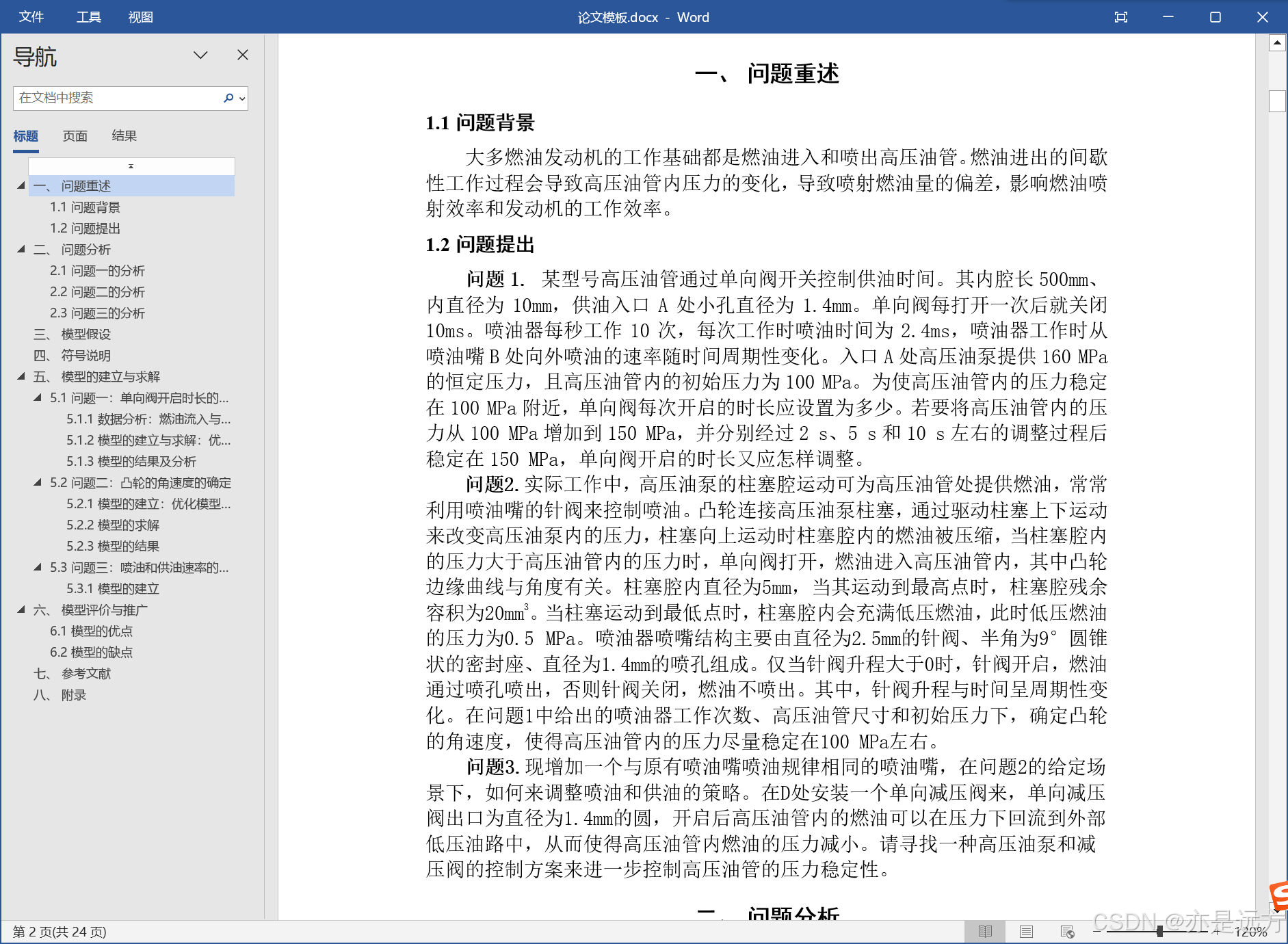Open the 视图 menu
The height and width of the screenshot is (944, 1288).
(141, 16)
